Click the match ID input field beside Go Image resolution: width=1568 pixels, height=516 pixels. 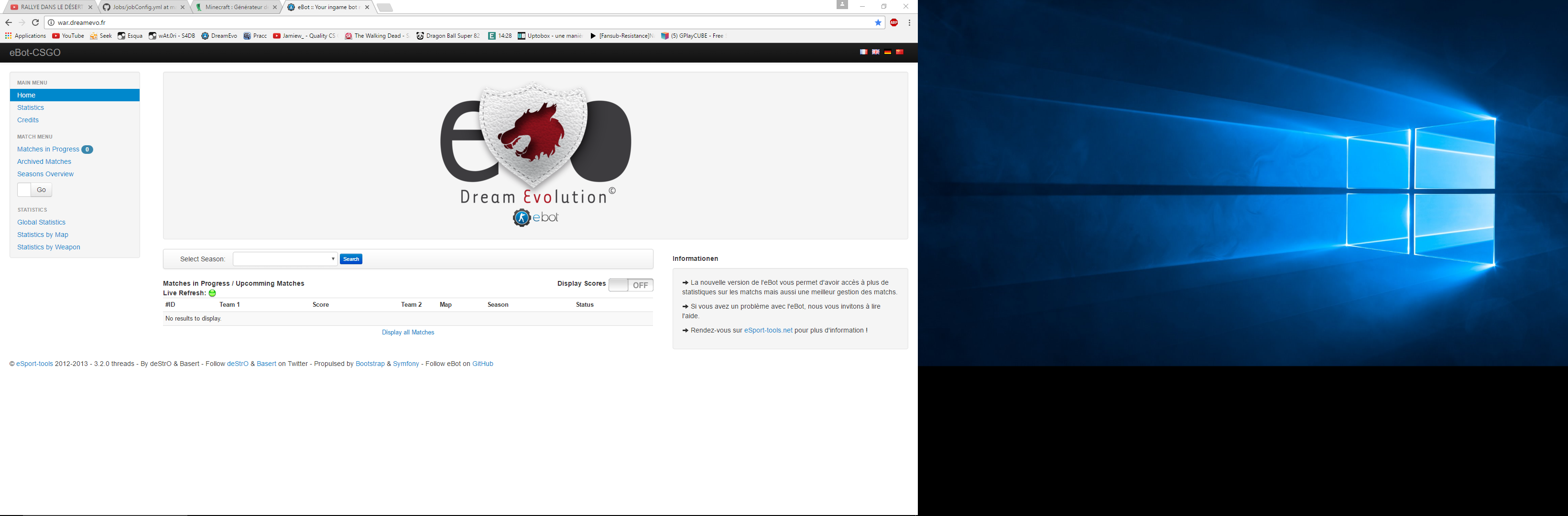pyautogui.click(x=24, y=190)
